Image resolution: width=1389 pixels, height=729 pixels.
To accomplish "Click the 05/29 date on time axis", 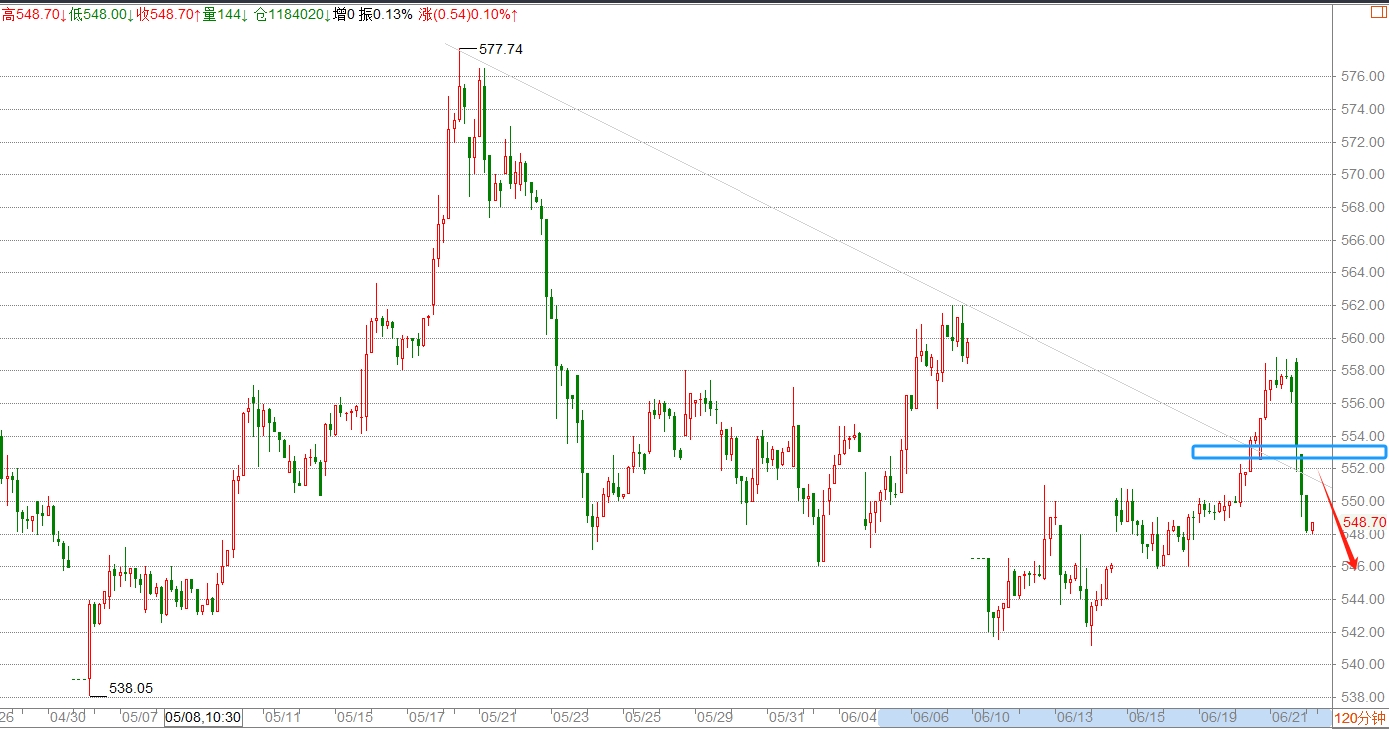I will pos(714,718).
